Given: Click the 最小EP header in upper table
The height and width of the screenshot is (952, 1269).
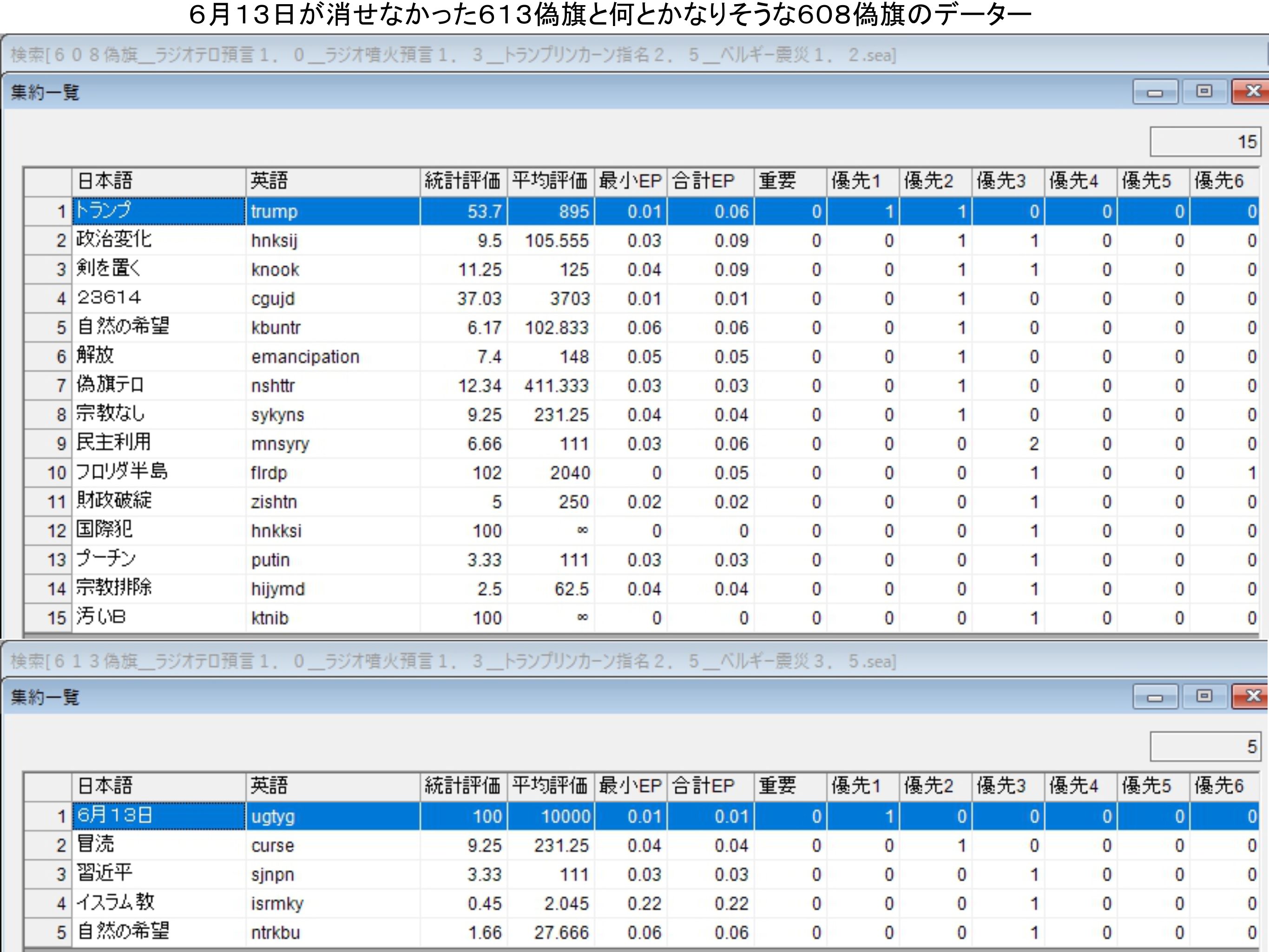Looking at the screenshot, I should [631, 181].
